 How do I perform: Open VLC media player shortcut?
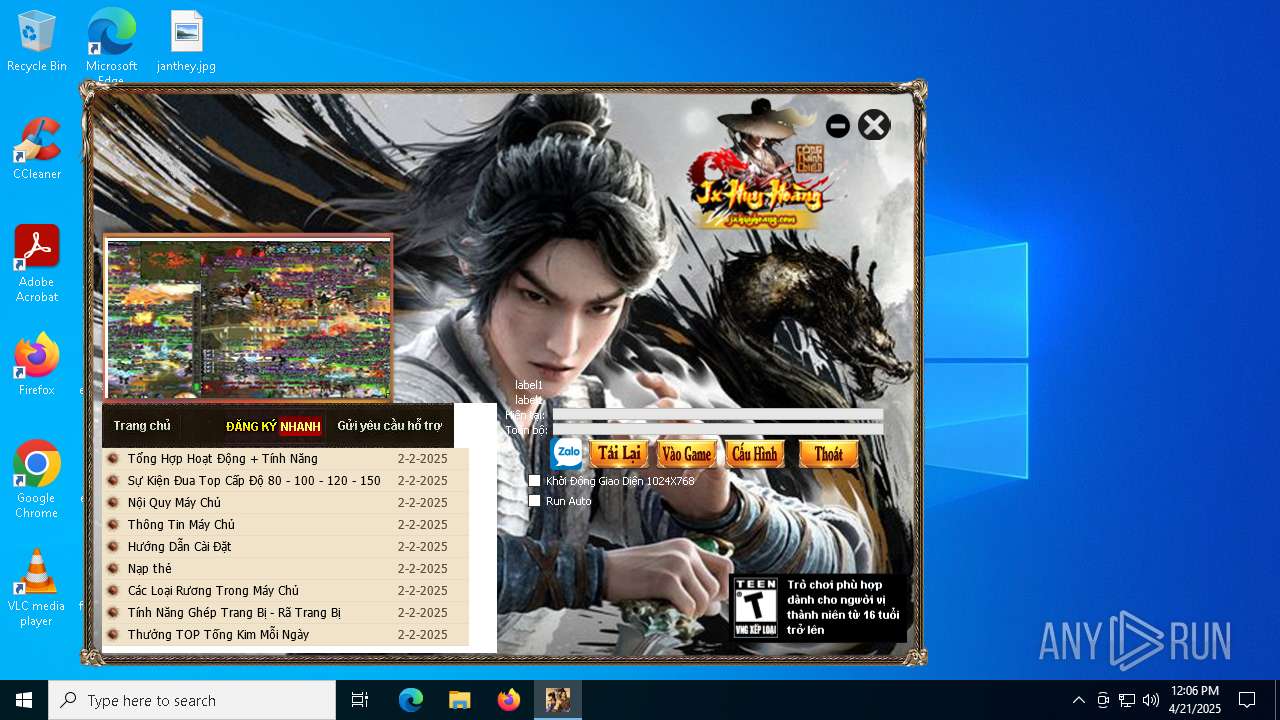37,588
